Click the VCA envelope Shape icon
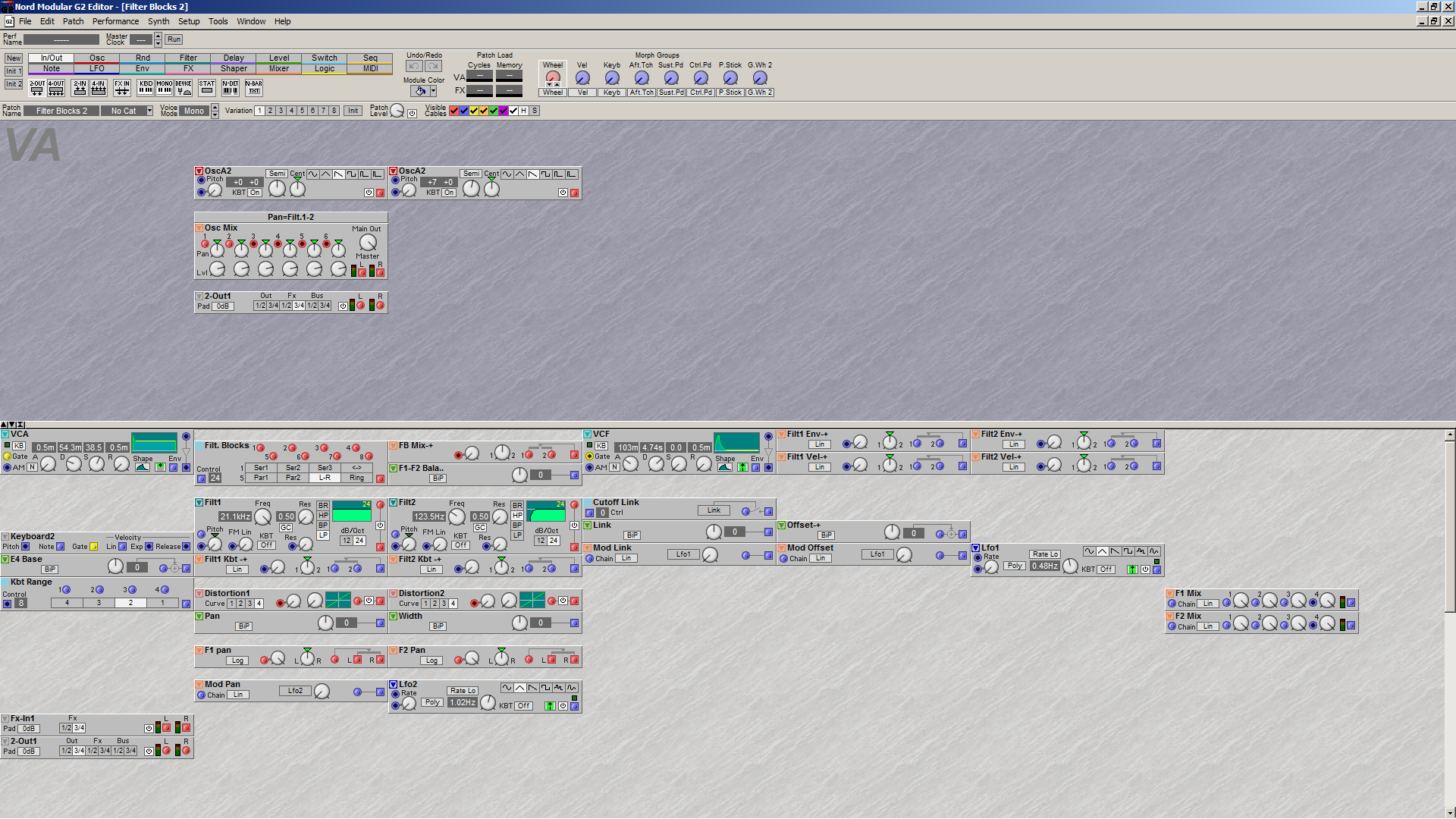The image size is (1456, 819). click(143, 467)
